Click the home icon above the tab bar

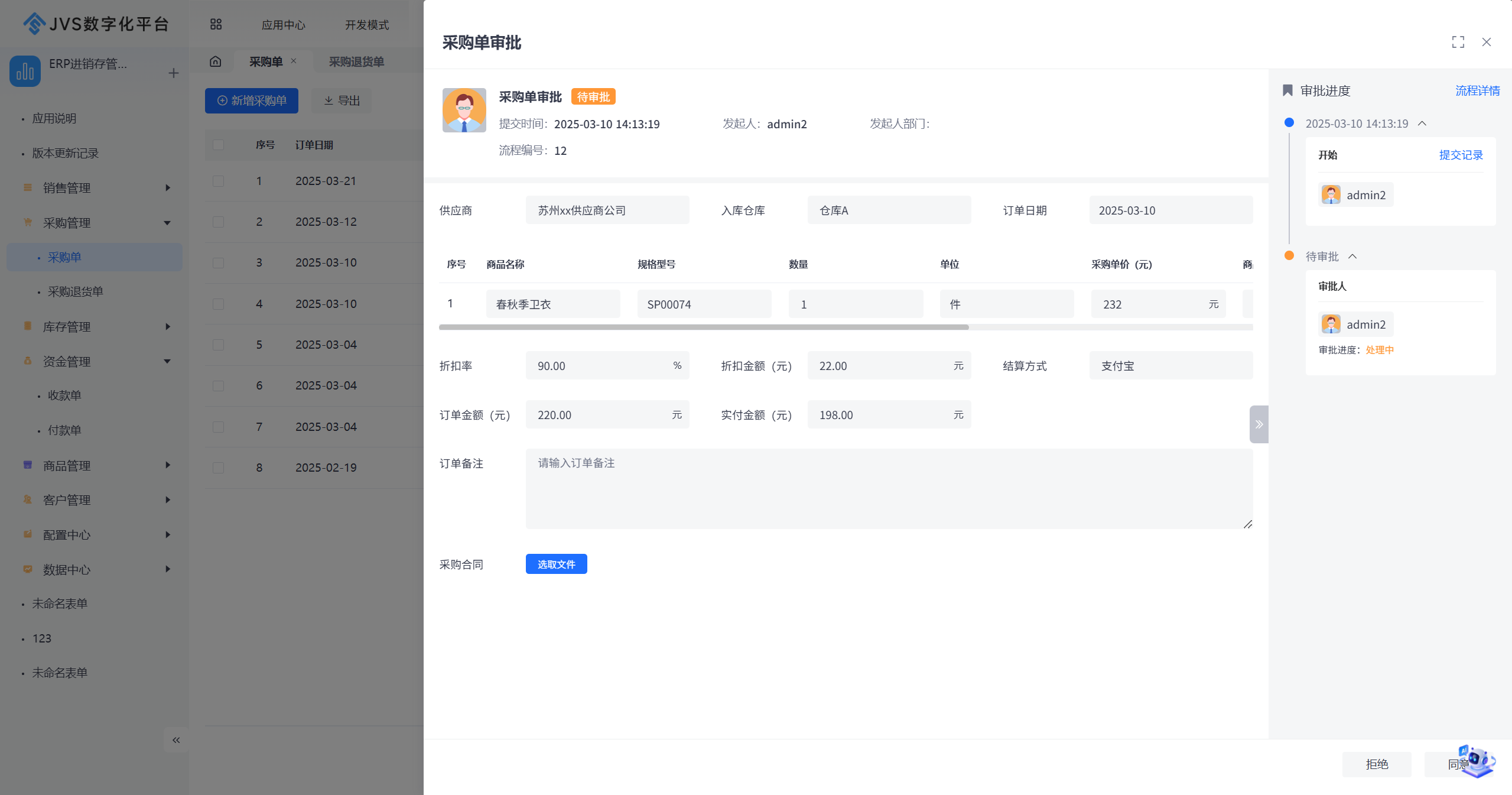pos(216,61)
